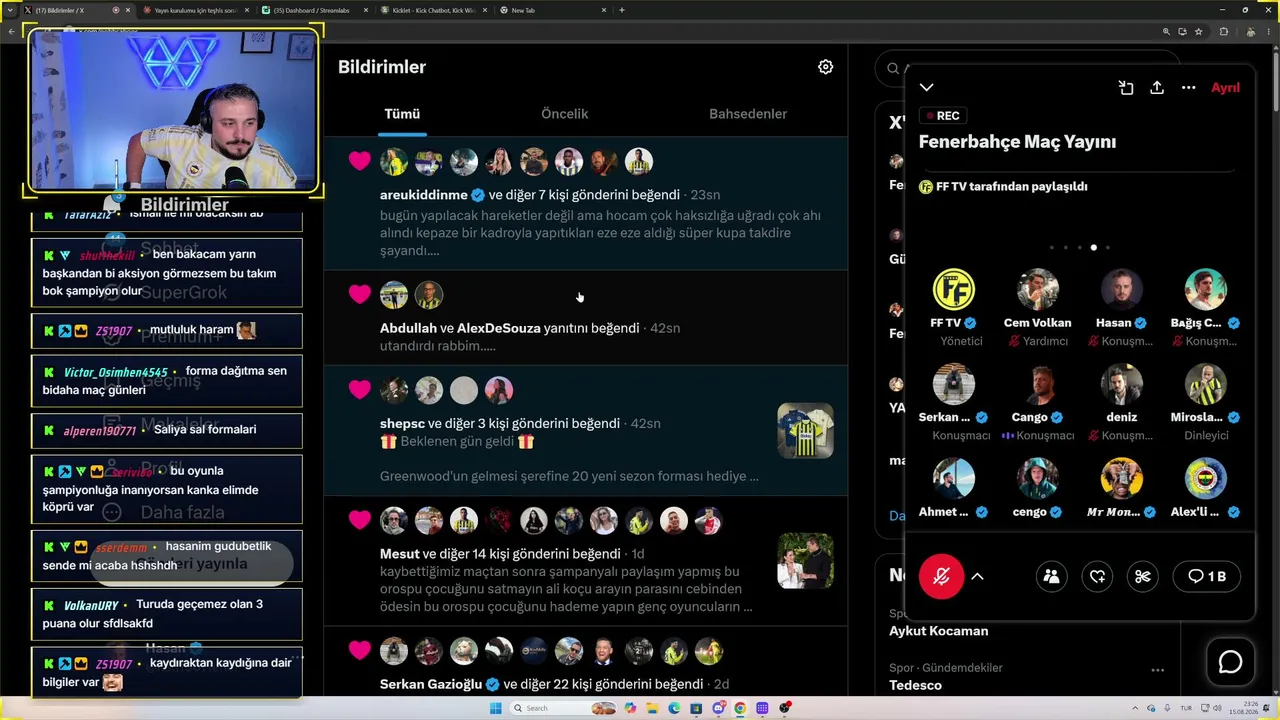1280x720 pixels.
Task: Bookmark this page with the star icon
Action: (x=1198, y=32)
